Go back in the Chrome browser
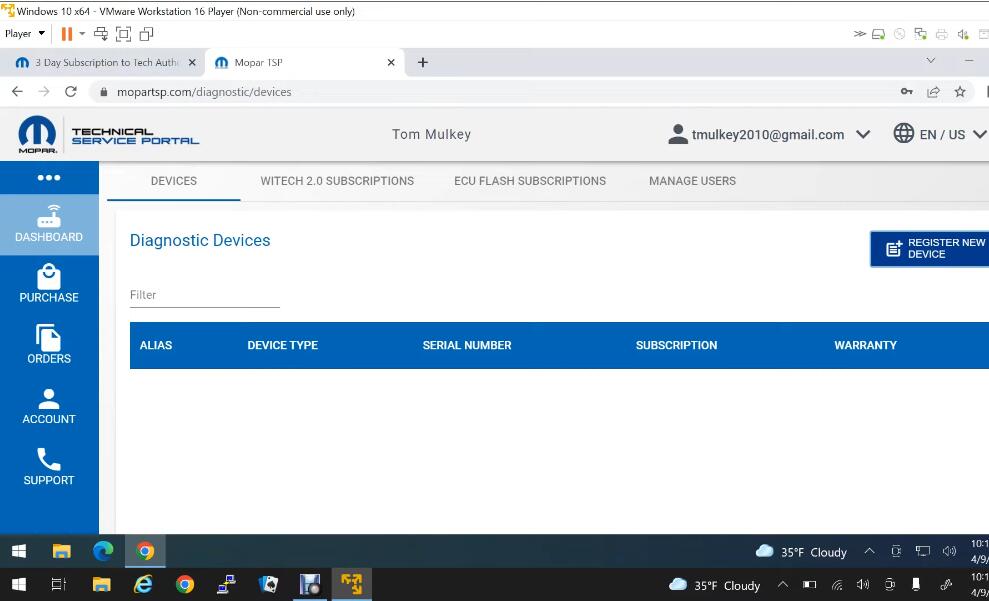 (x=17, y=91)
